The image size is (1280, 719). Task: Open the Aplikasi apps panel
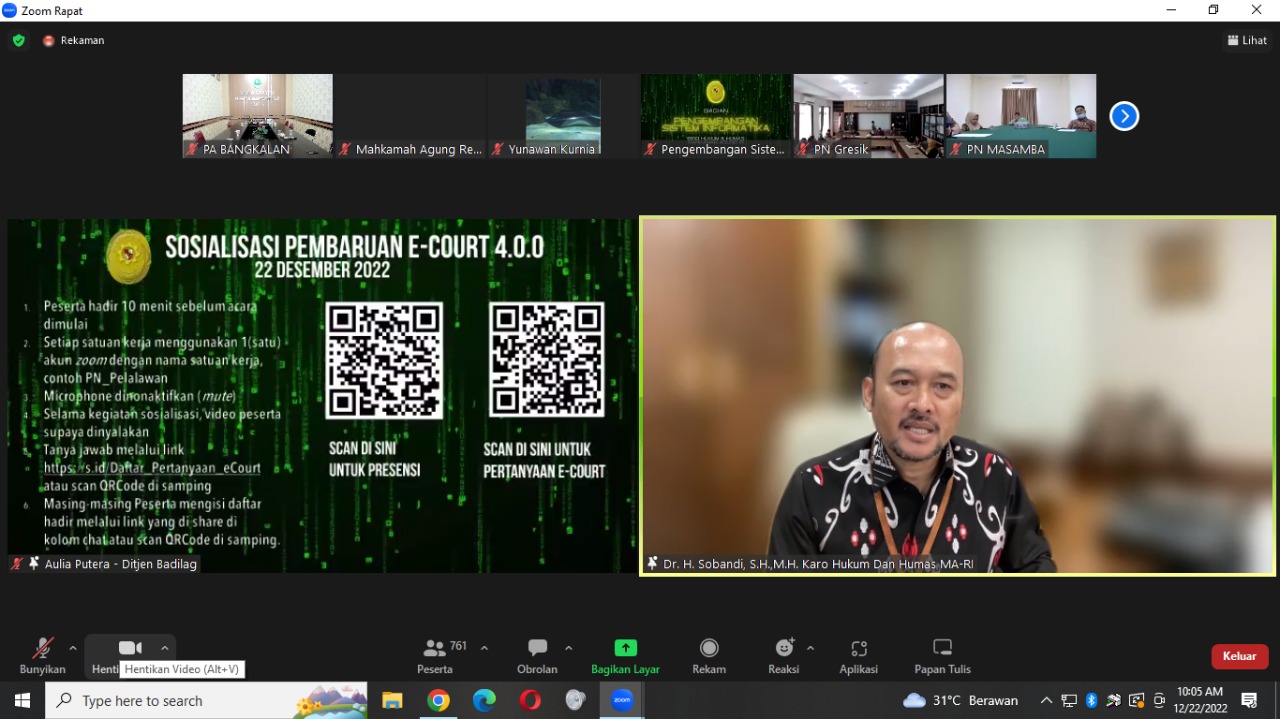(x=858, y=656)
